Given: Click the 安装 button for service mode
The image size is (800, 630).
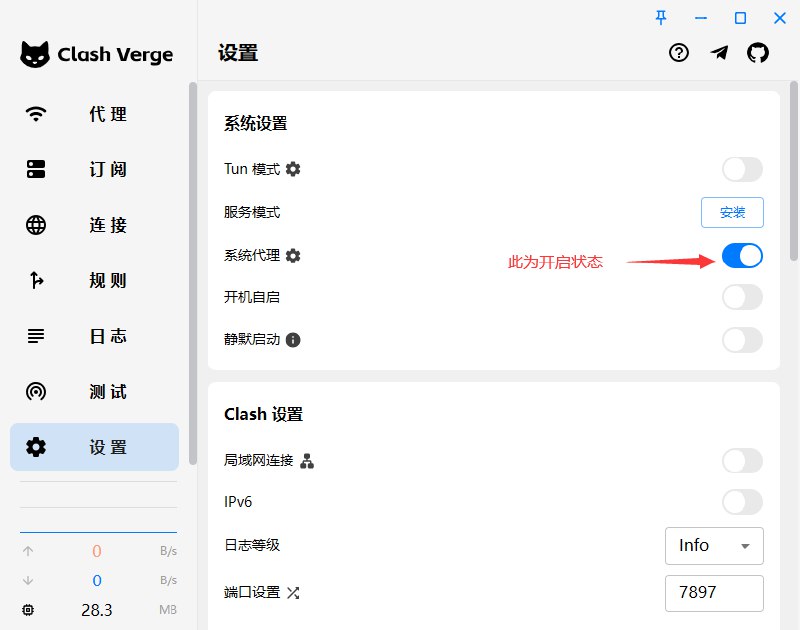Looking at the screenshot, I should pyautogui.click(x=731, y=212).
